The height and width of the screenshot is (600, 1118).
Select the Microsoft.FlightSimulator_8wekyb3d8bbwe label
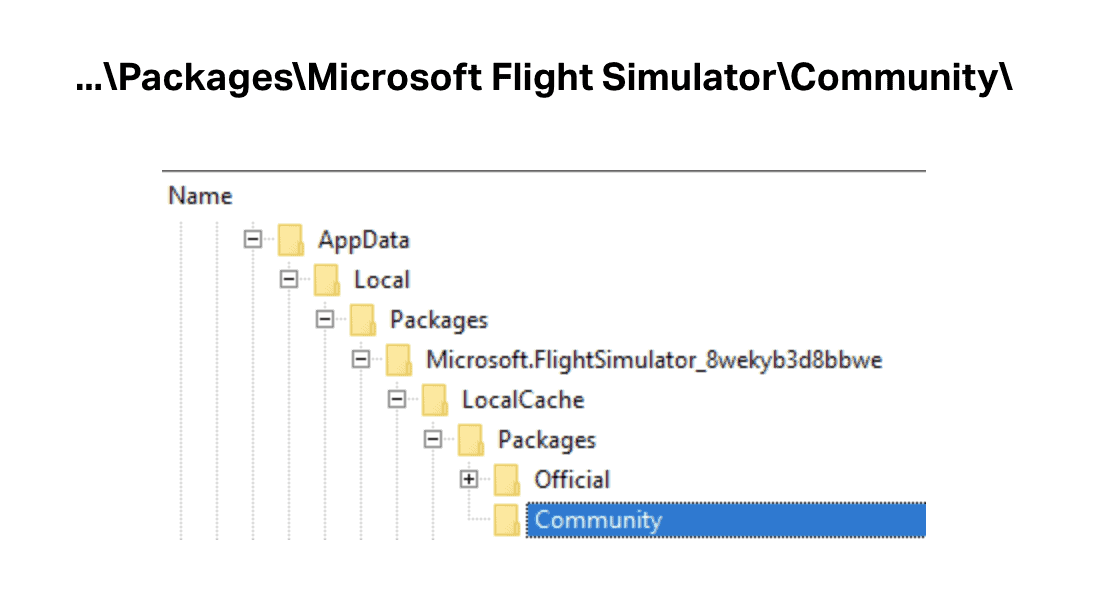(x=654, y=360)
